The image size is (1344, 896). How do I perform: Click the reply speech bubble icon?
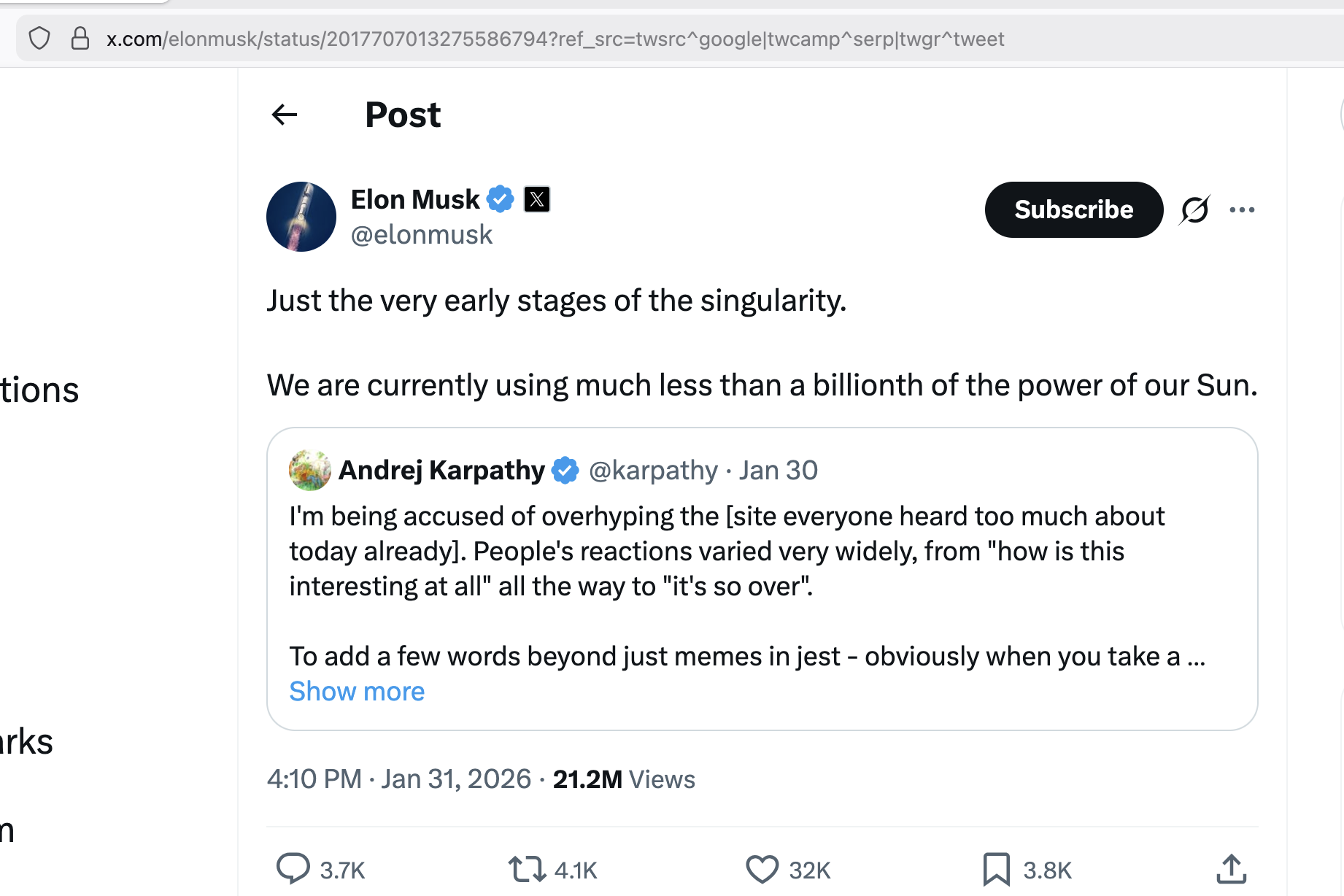(x=293, y=869)
